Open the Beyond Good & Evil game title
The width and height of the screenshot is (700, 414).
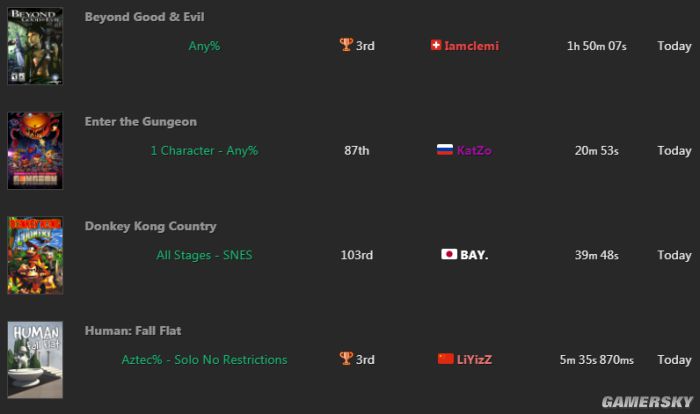point(144,17)
